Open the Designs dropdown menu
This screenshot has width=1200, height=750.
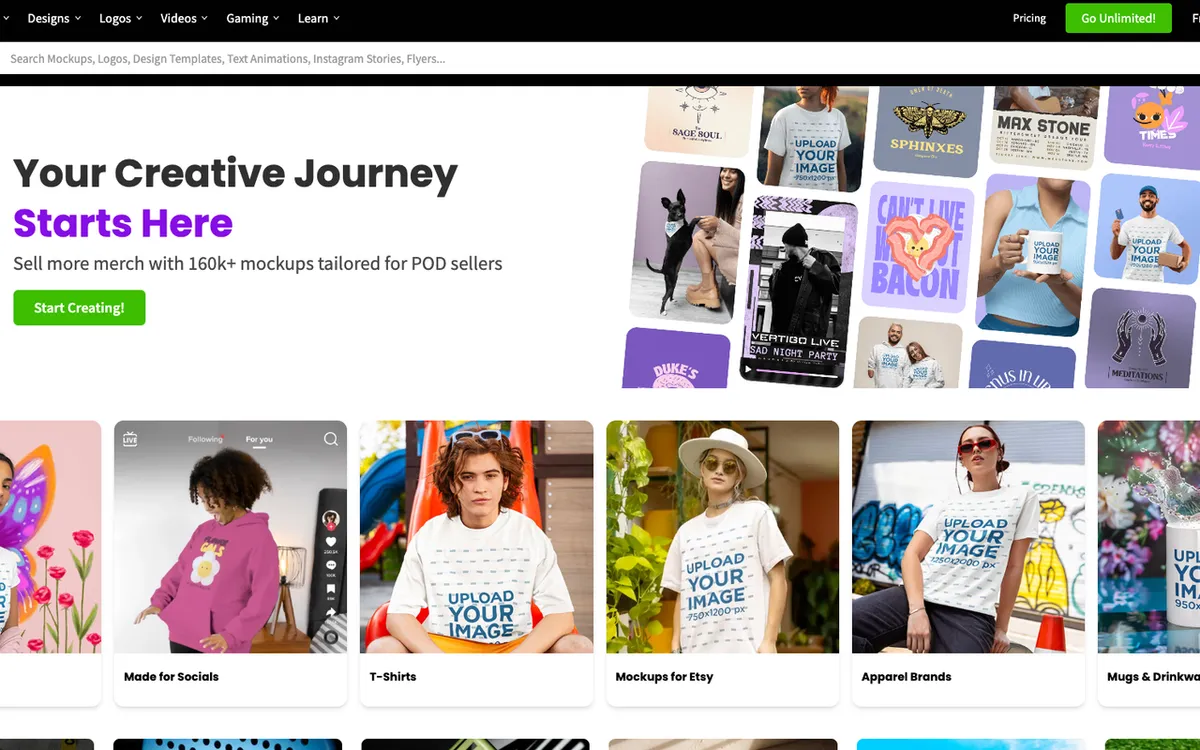(x=54, y=18)
